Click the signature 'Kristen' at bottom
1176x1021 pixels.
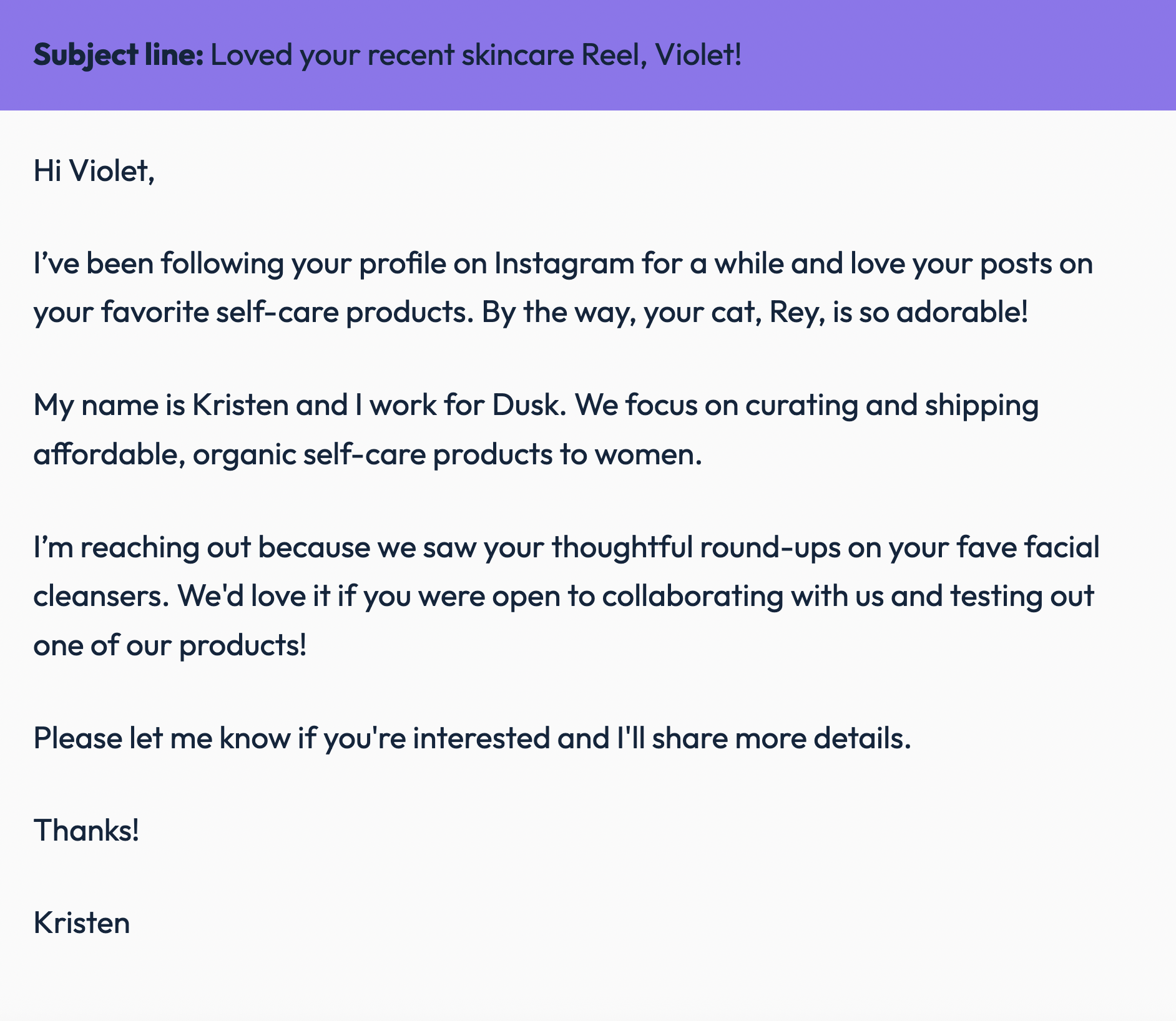pyautogui.click(x=82, y=923)
